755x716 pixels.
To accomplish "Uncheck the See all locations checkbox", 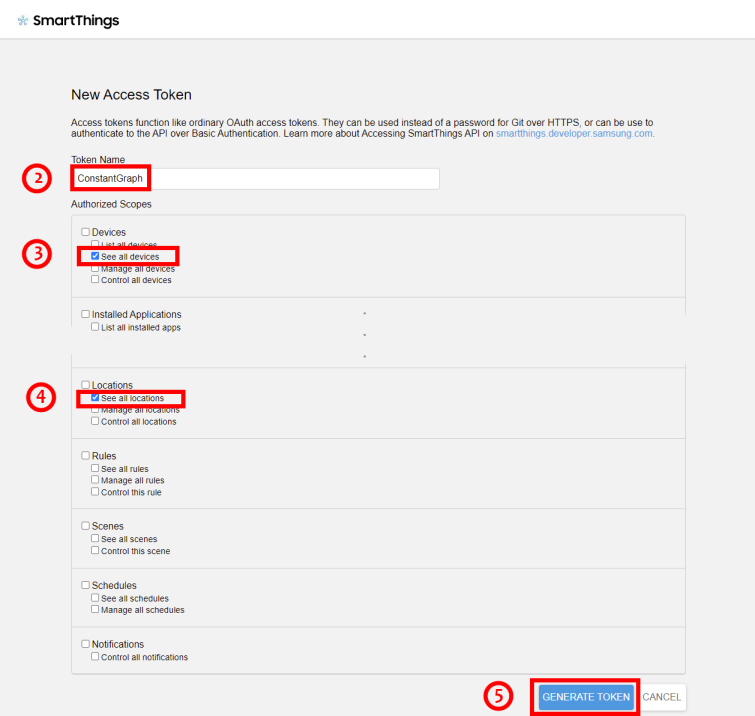I will [95, 398].
